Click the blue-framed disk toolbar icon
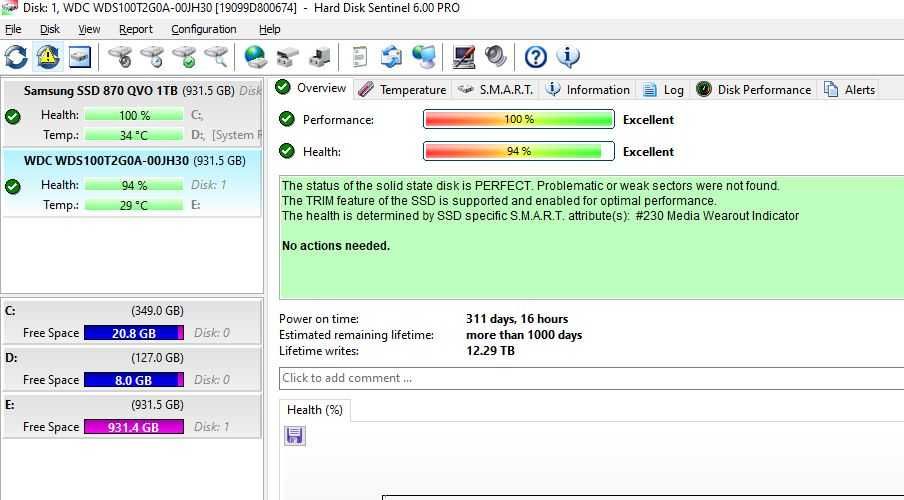Viewport: 904px width, 500px height. tap(80, 57)
